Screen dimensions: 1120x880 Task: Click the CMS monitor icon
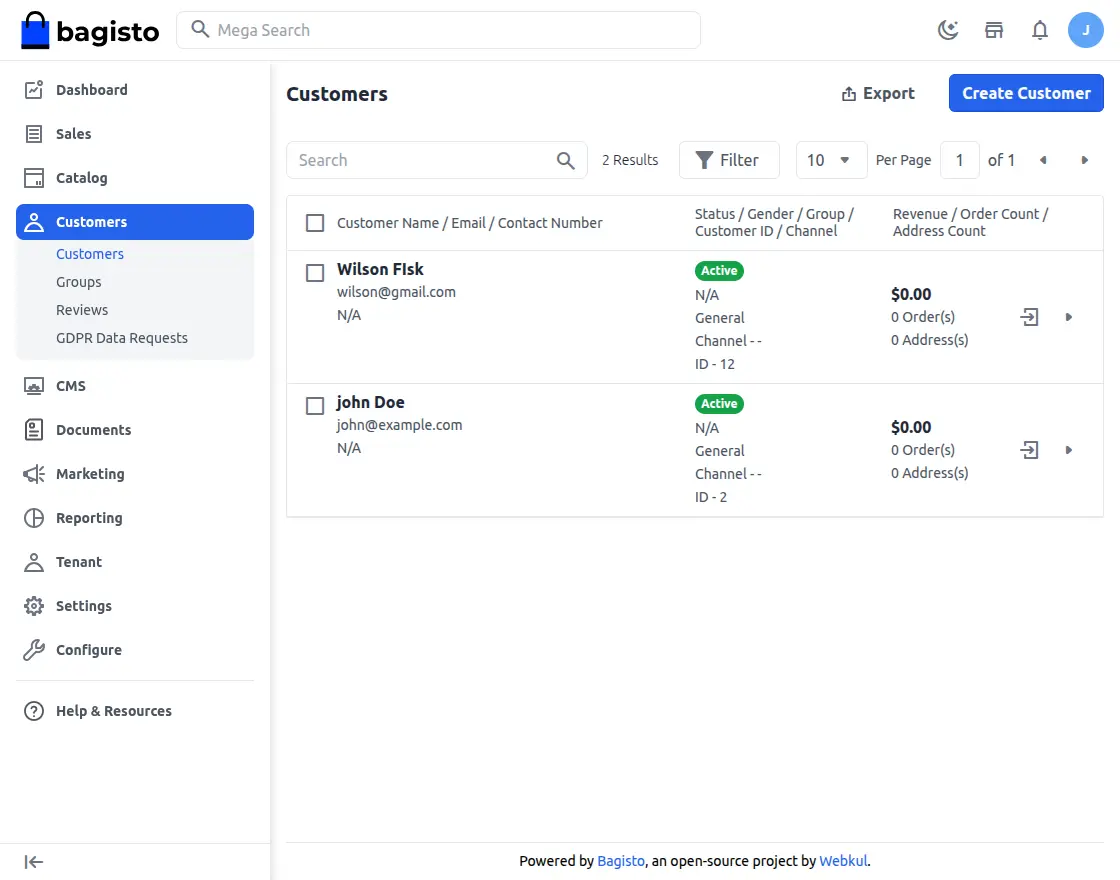[x=34, y=386]
